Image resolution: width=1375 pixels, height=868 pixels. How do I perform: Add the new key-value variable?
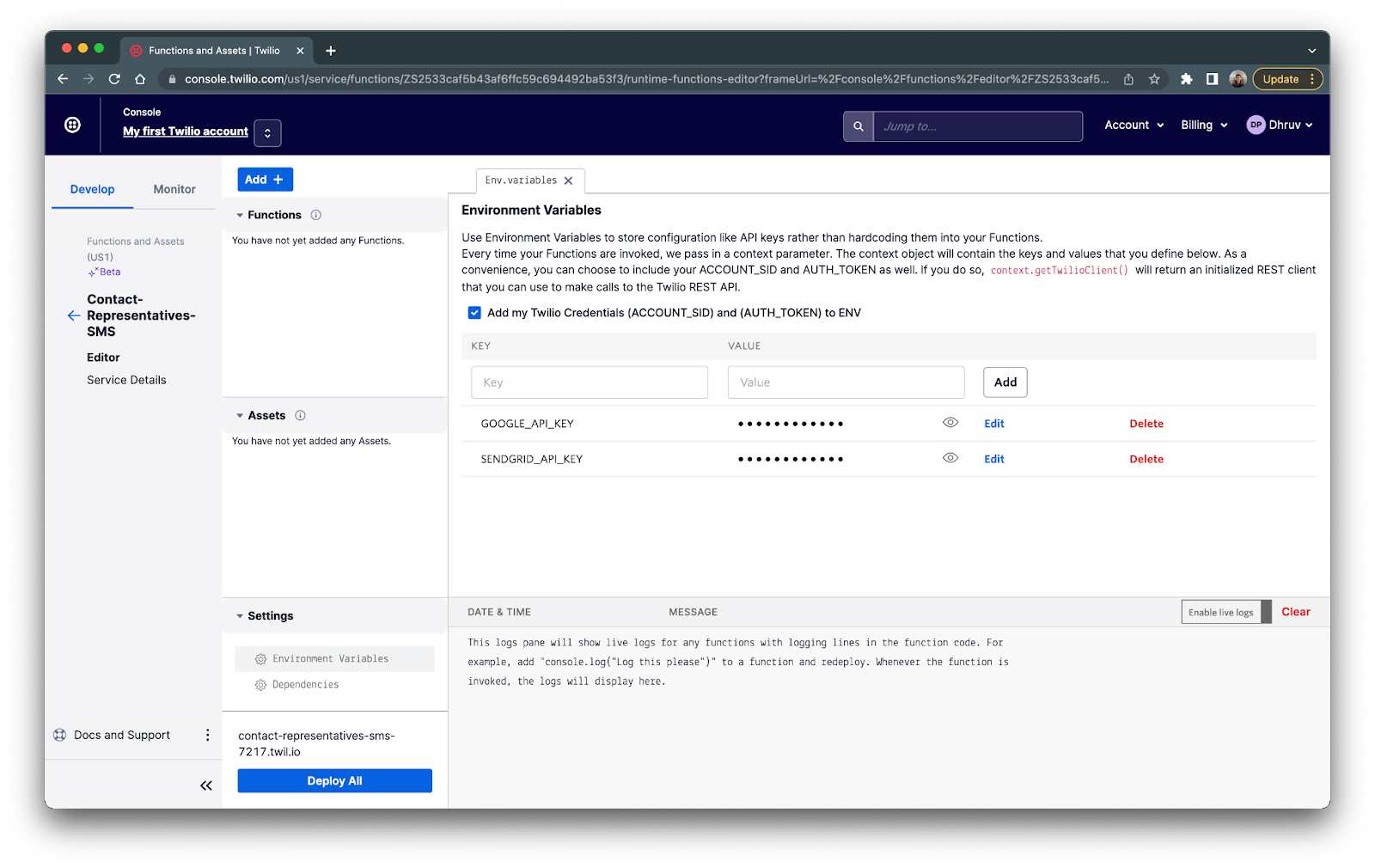[1005, 382]
